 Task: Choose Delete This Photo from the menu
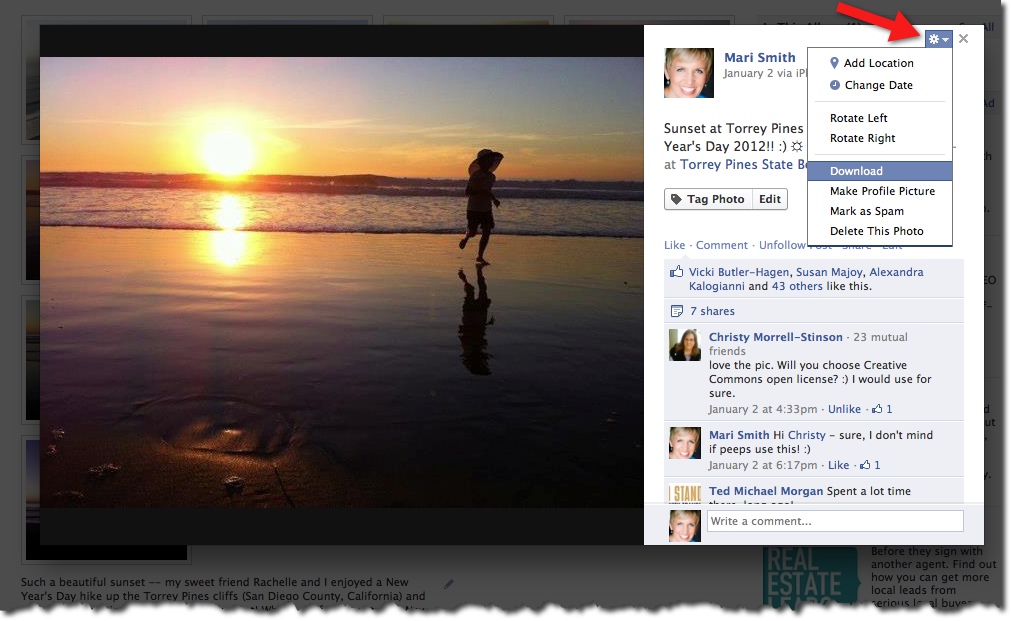coord(878,231)
